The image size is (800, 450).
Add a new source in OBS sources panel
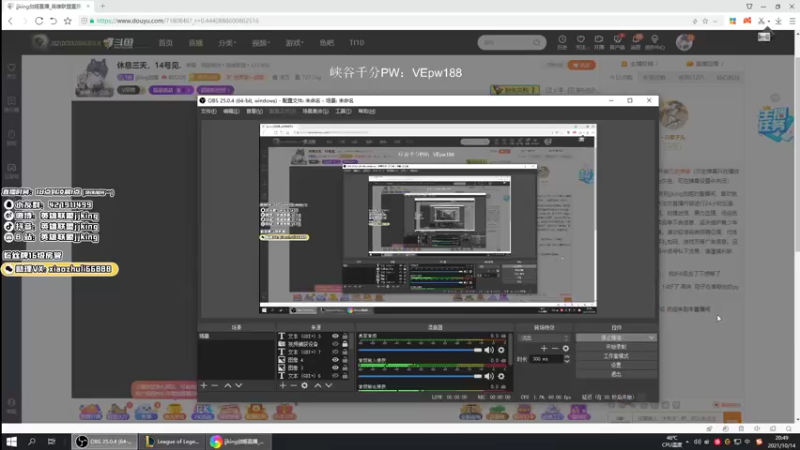tap(283, 386)
